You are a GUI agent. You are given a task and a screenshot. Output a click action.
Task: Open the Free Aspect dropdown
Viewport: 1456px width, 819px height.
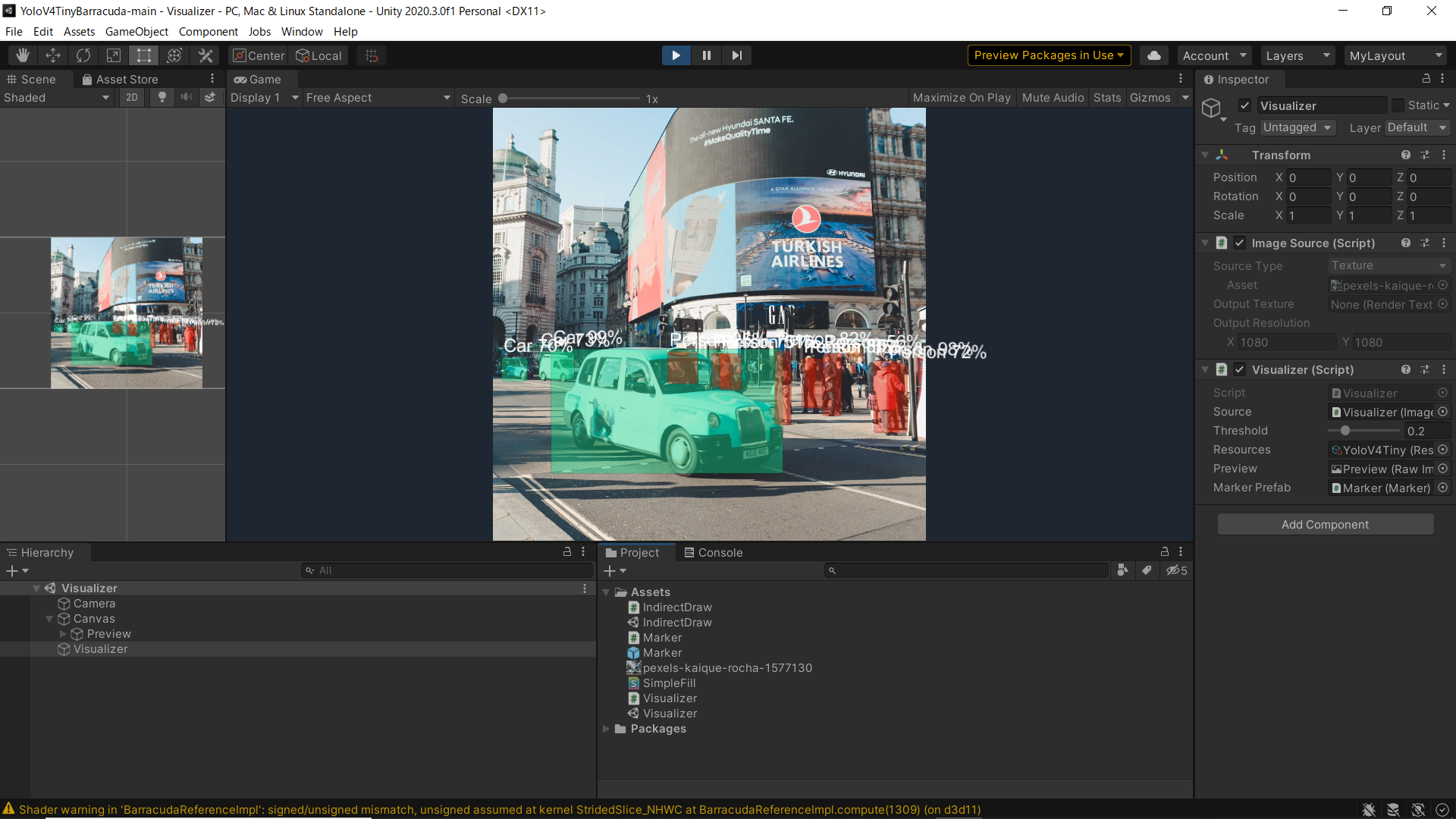point(377,98)
